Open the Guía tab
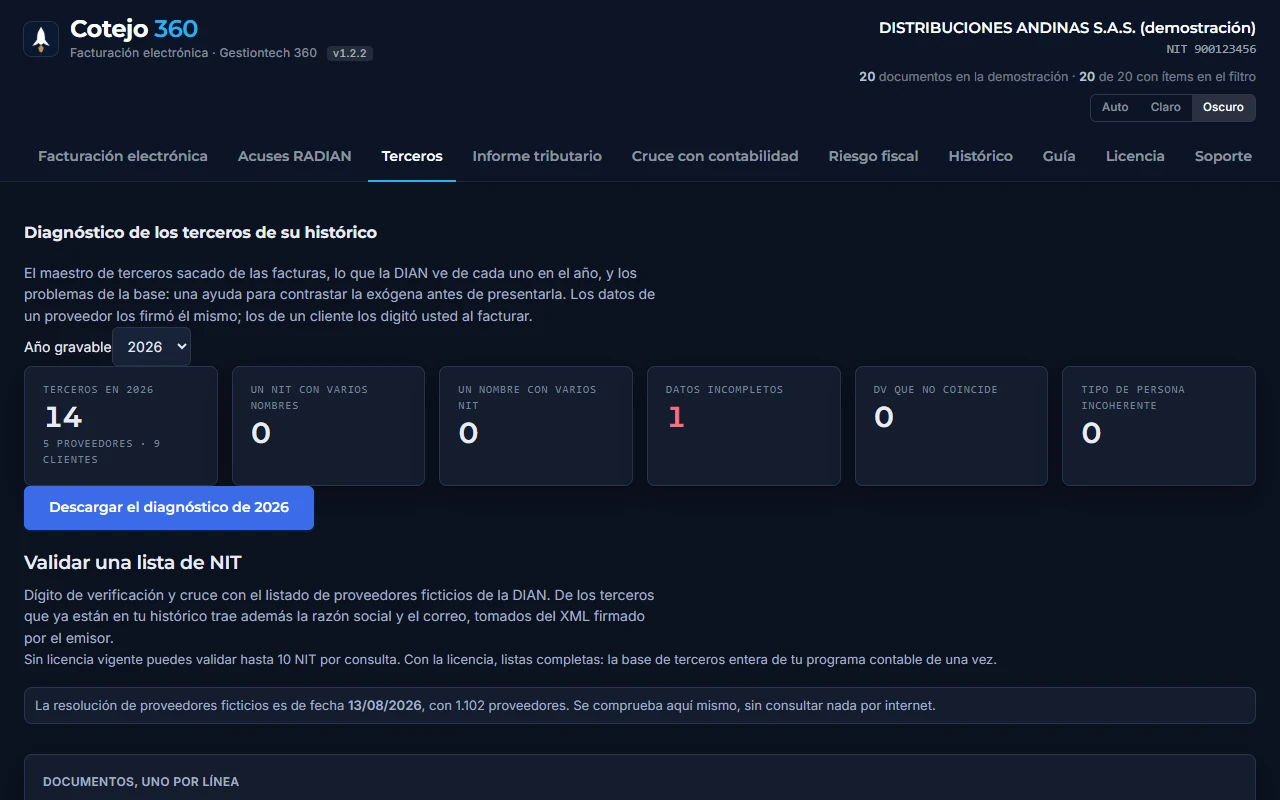 pos(1059,156)
